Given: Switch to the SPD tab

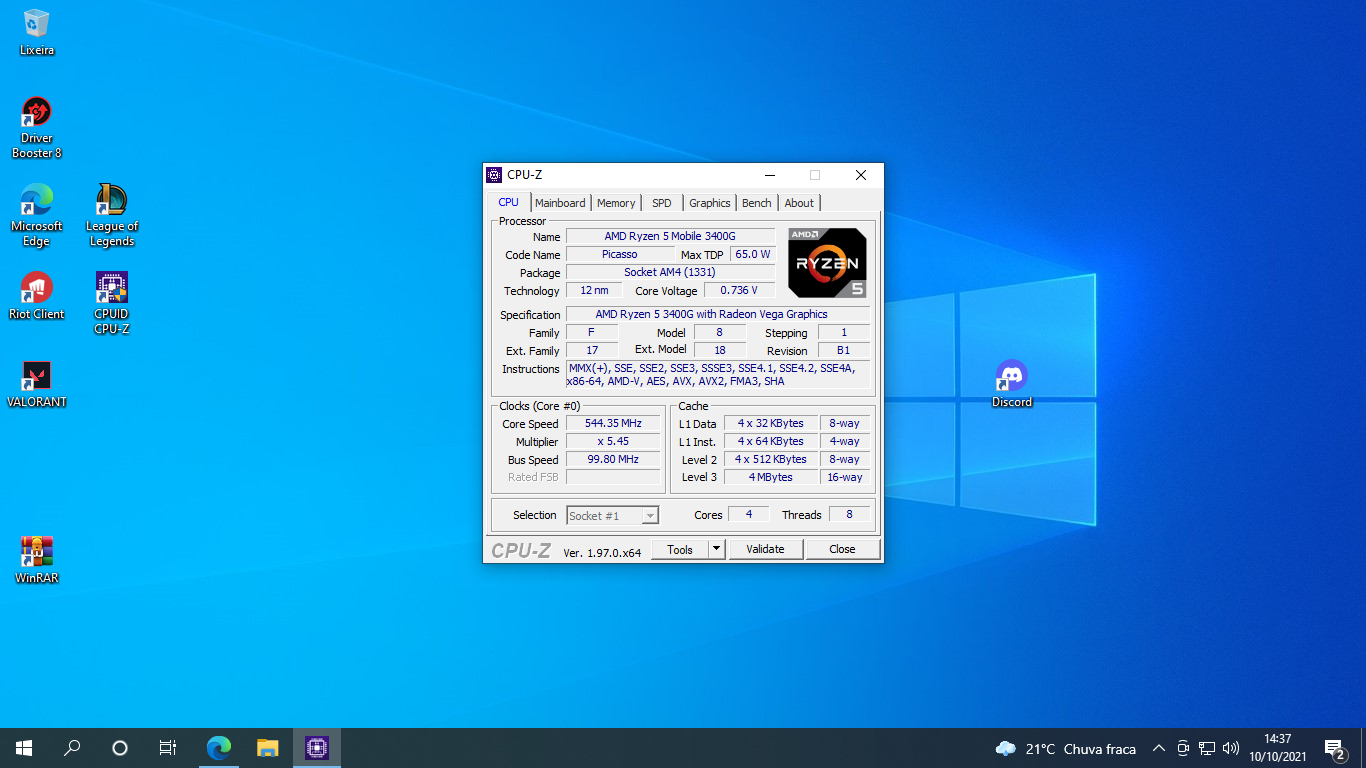Looking at the screenshot, I should 662,203.
